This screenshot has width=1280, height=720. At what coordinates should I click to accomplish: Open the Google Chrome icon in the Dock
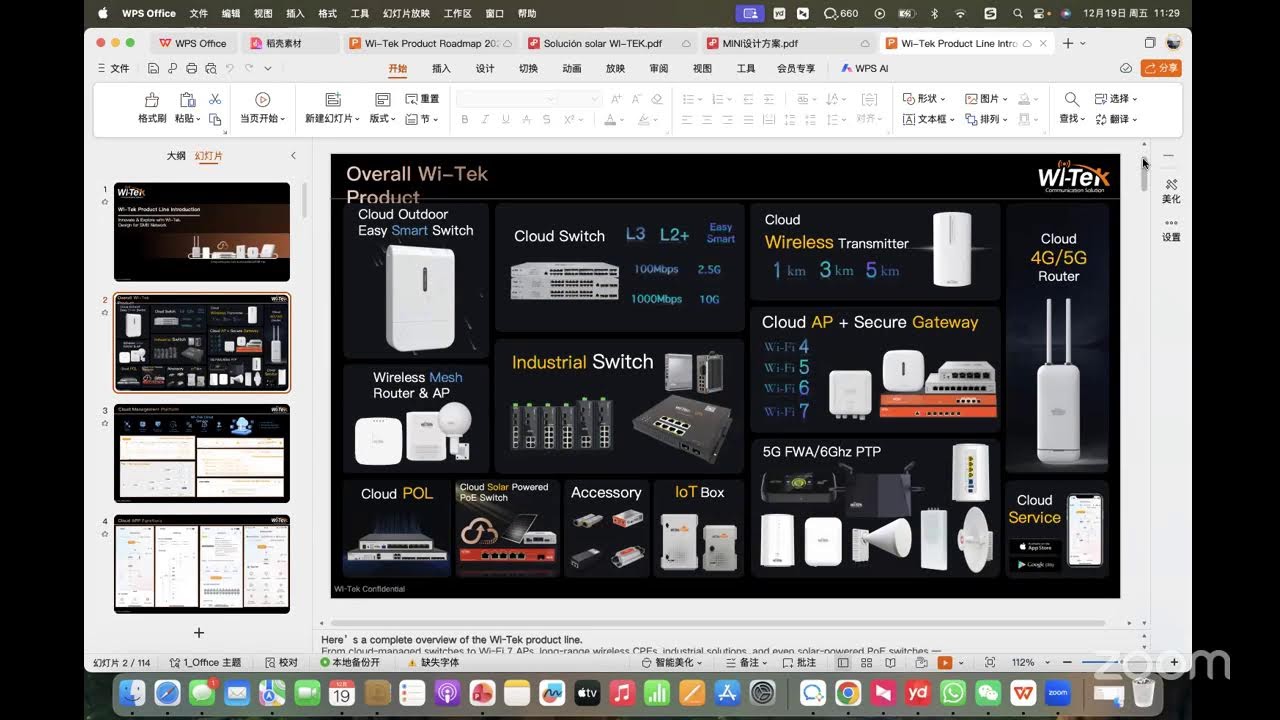tap(848, 692)
